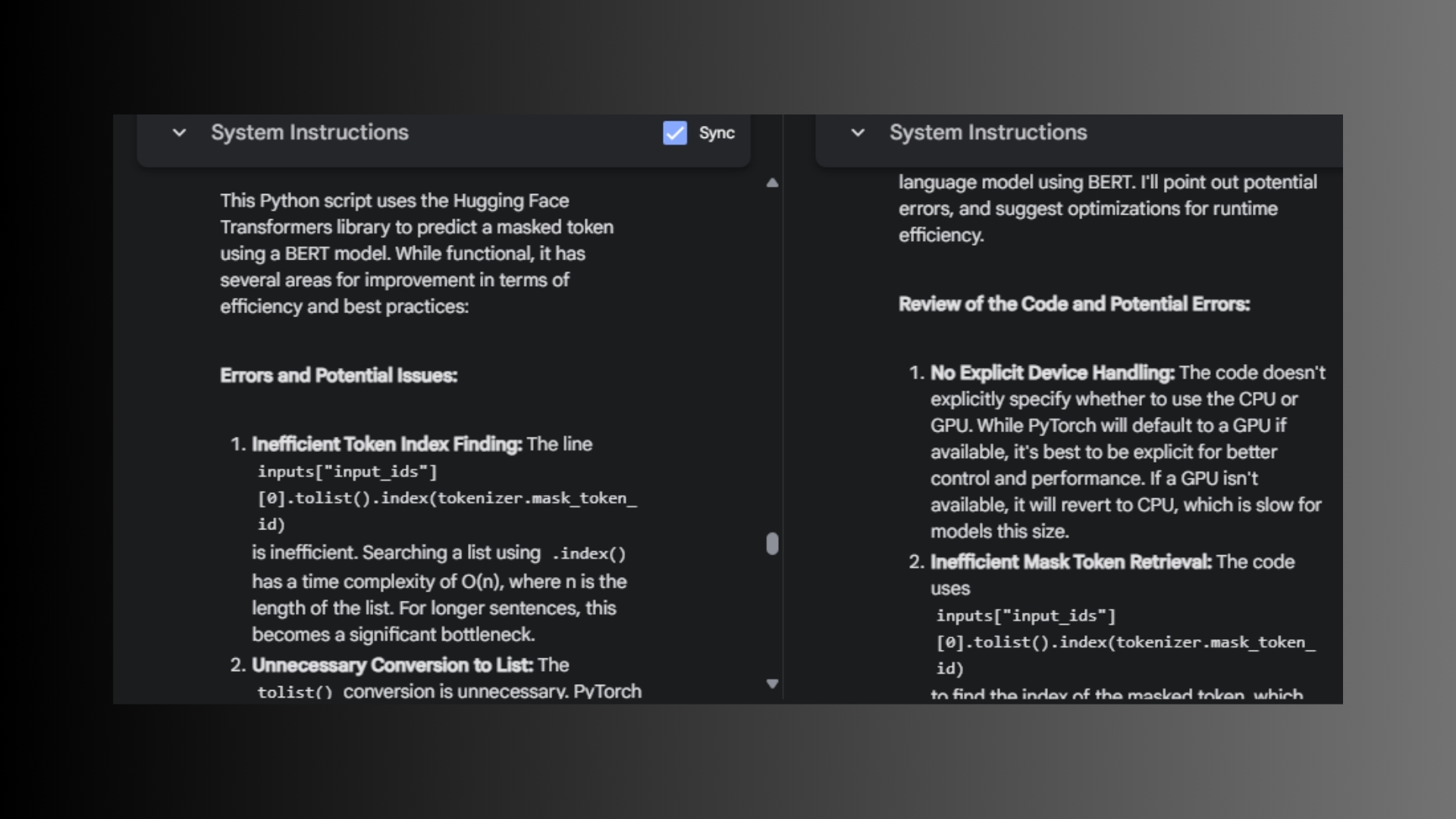Uncheck the Sync checkbox
The image size is (1456, 819).
pyautogui.click(x=674, y=133)
